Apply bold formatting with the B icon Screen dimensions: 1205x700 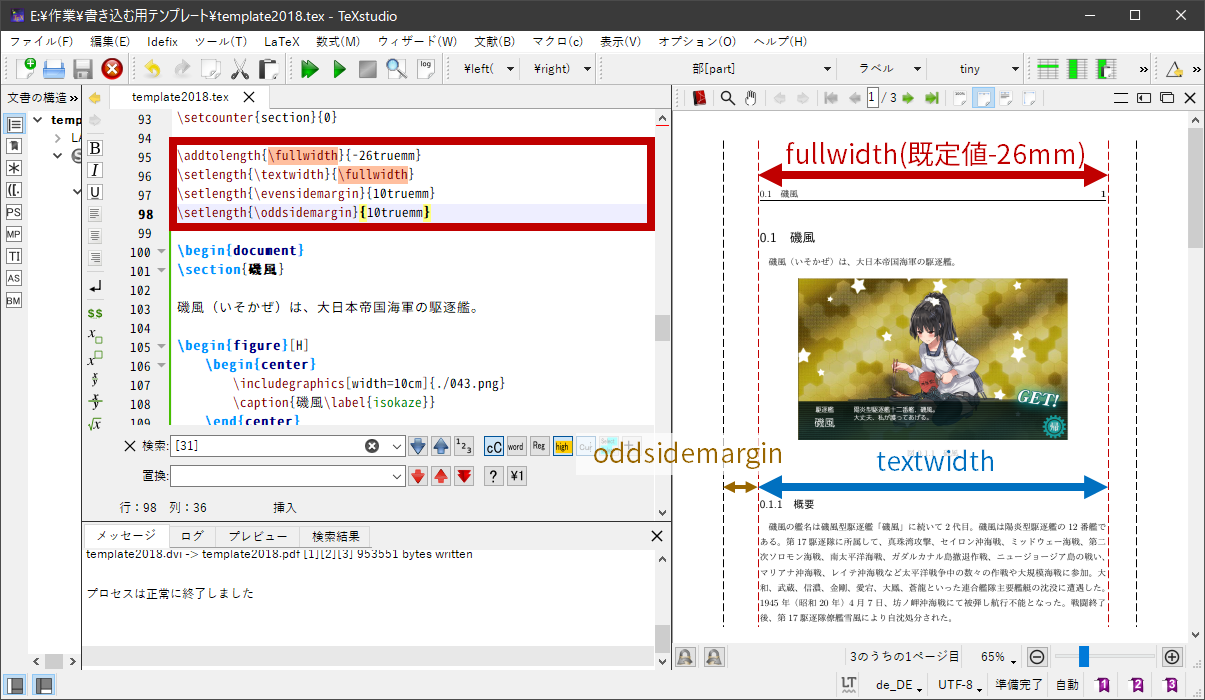tap(96, 148)
